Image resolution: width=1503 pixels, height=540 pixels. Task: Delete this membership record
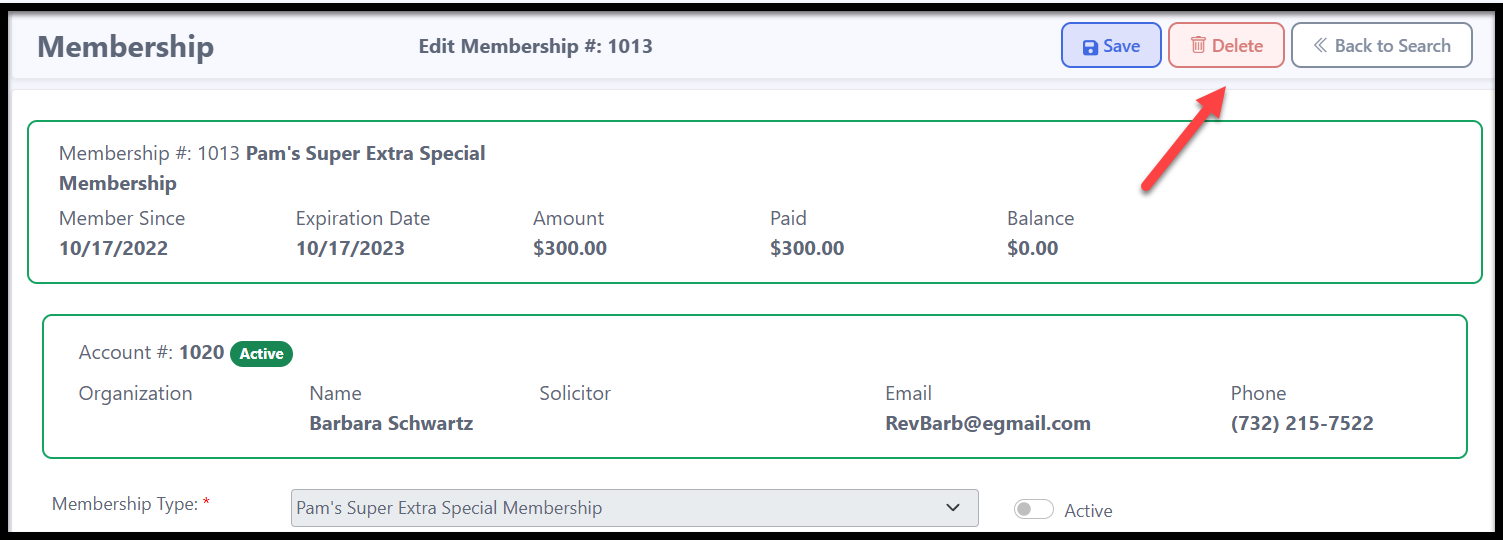[x=1226, y=45]
